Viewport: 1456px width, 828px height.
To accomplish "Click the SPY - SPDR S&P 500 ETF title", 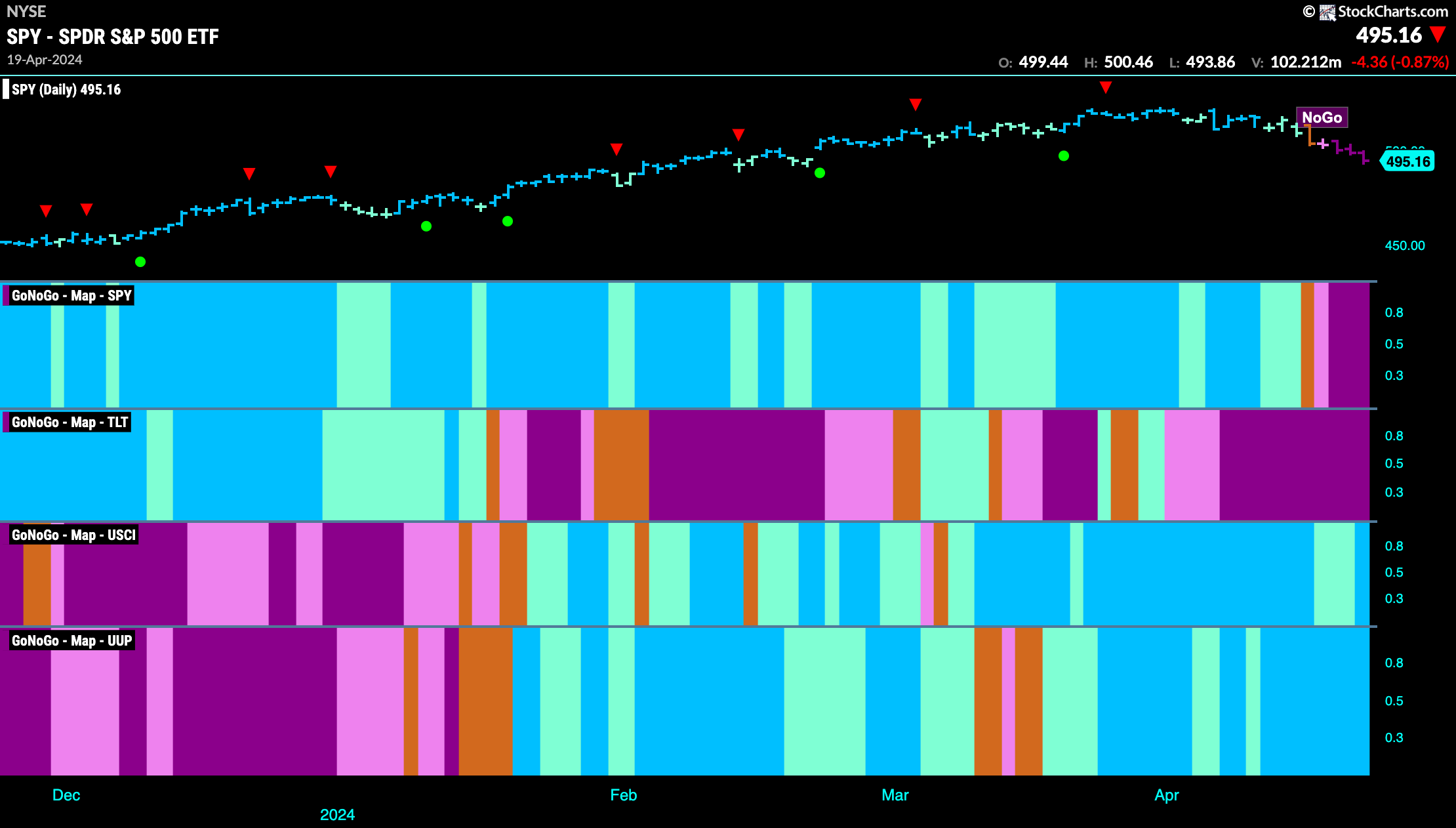I will (x=113, y=37).
